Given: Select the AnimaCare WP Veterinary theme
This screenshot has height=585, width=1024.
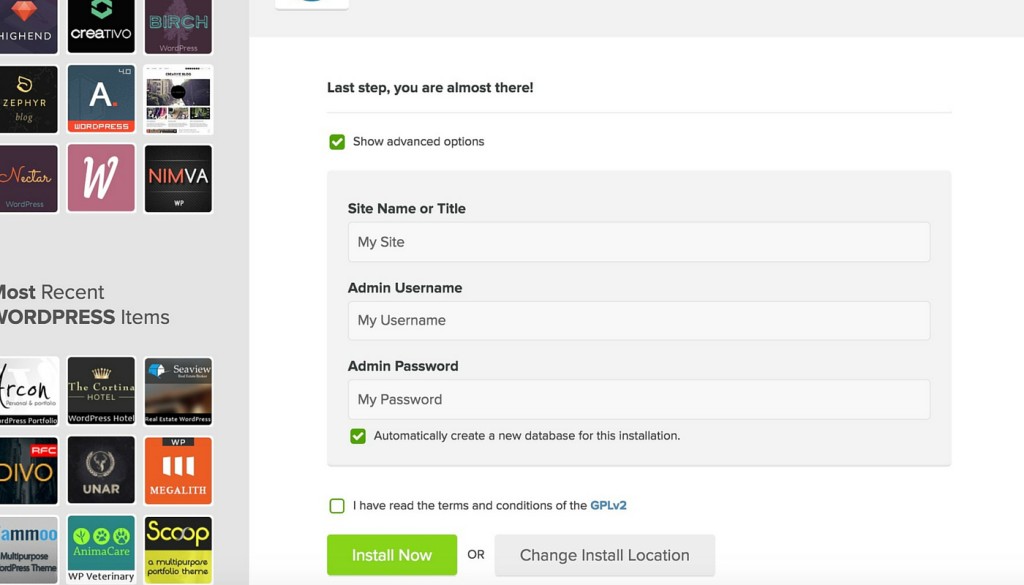Looking at the screenshot, I should (100, 547).
